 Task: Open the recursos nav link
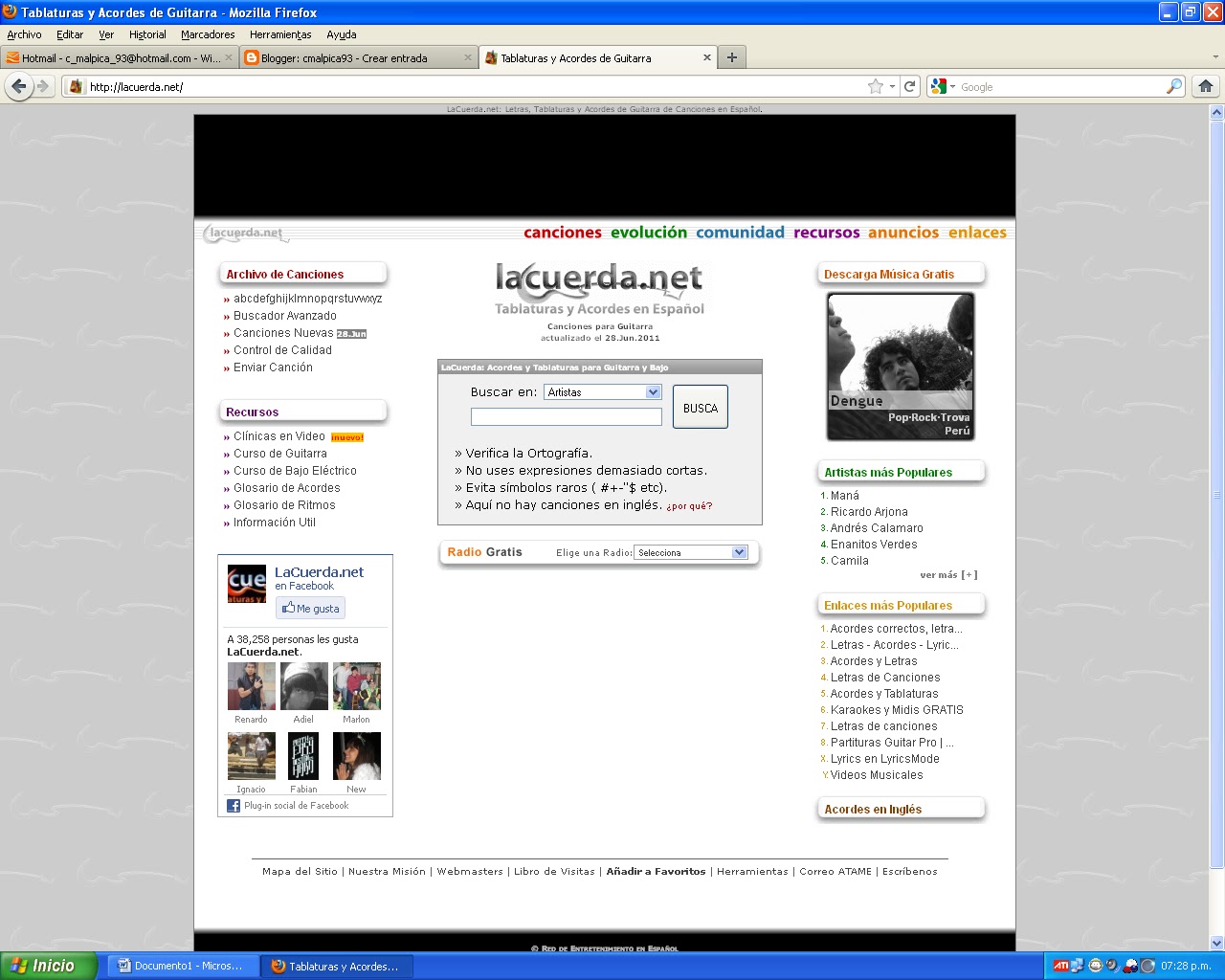click(x=827, y=233)
